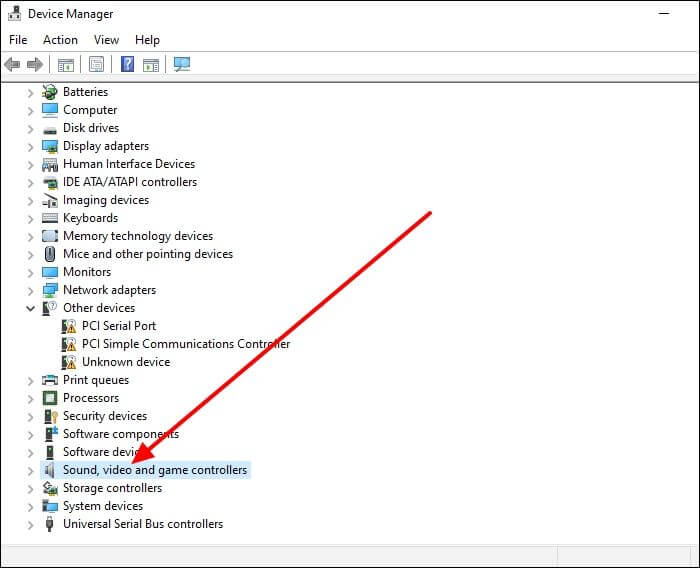Click the PCI Serial Port warning icon
This screenshot has width=700, height=568.
click(68, 326)
